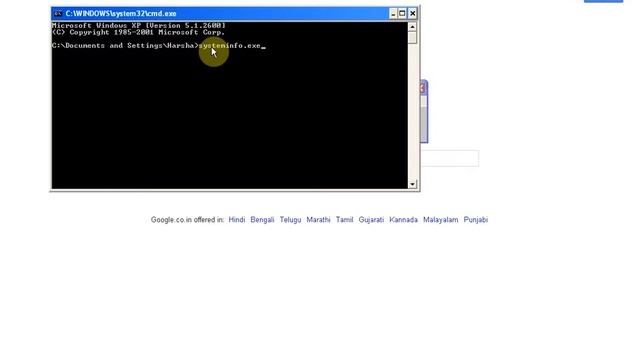Click the cmd.exe title bar text

pyautogui.click(x=121, y=13)
